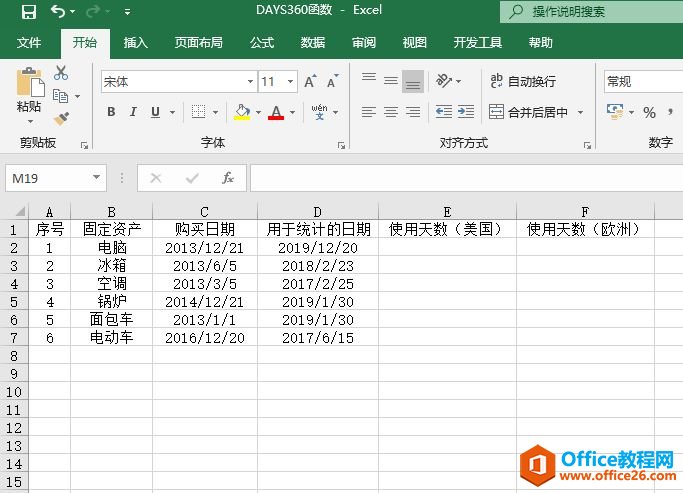Click the percent style icon

649,112
